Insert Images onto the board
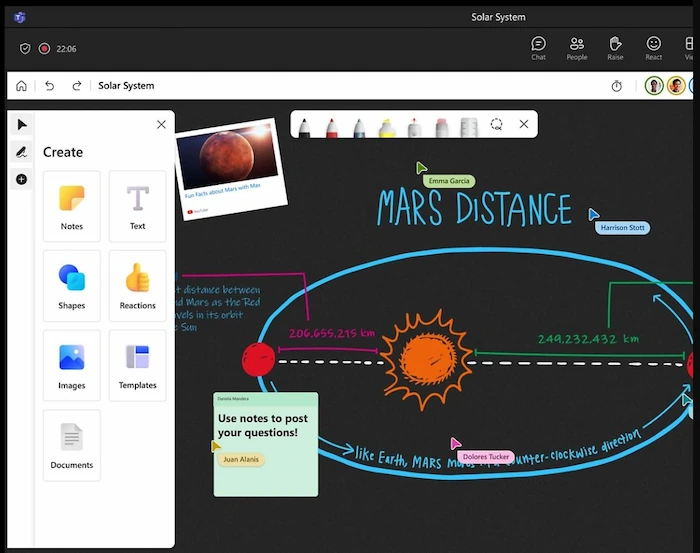 coord(72,365)
